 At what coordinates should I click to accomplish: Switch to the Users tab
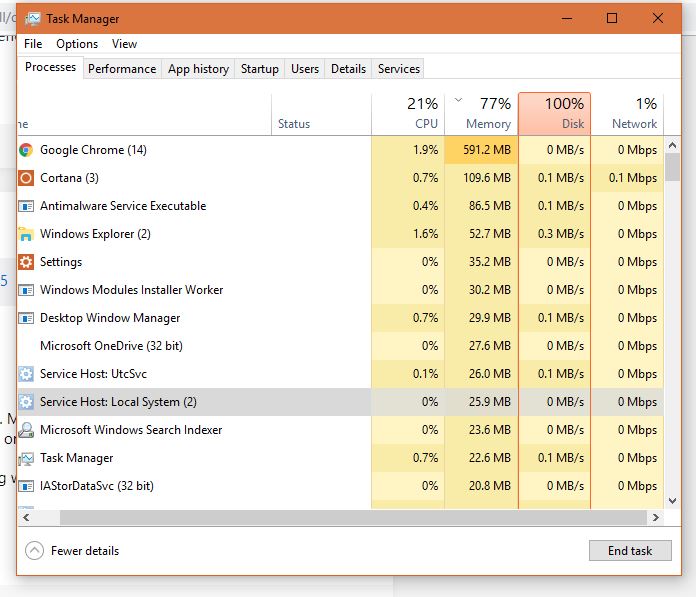click(x=305, y=69)
